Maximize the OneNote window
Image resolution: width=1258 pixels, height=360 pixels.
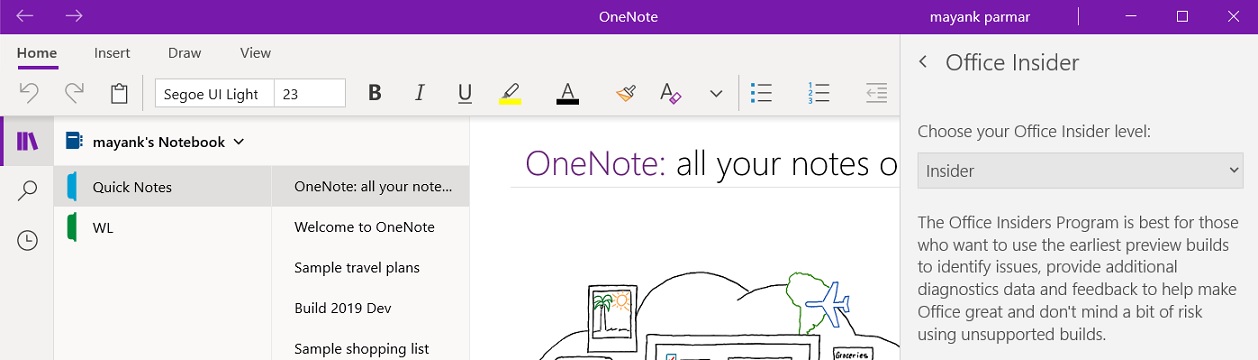(1182, 16)
